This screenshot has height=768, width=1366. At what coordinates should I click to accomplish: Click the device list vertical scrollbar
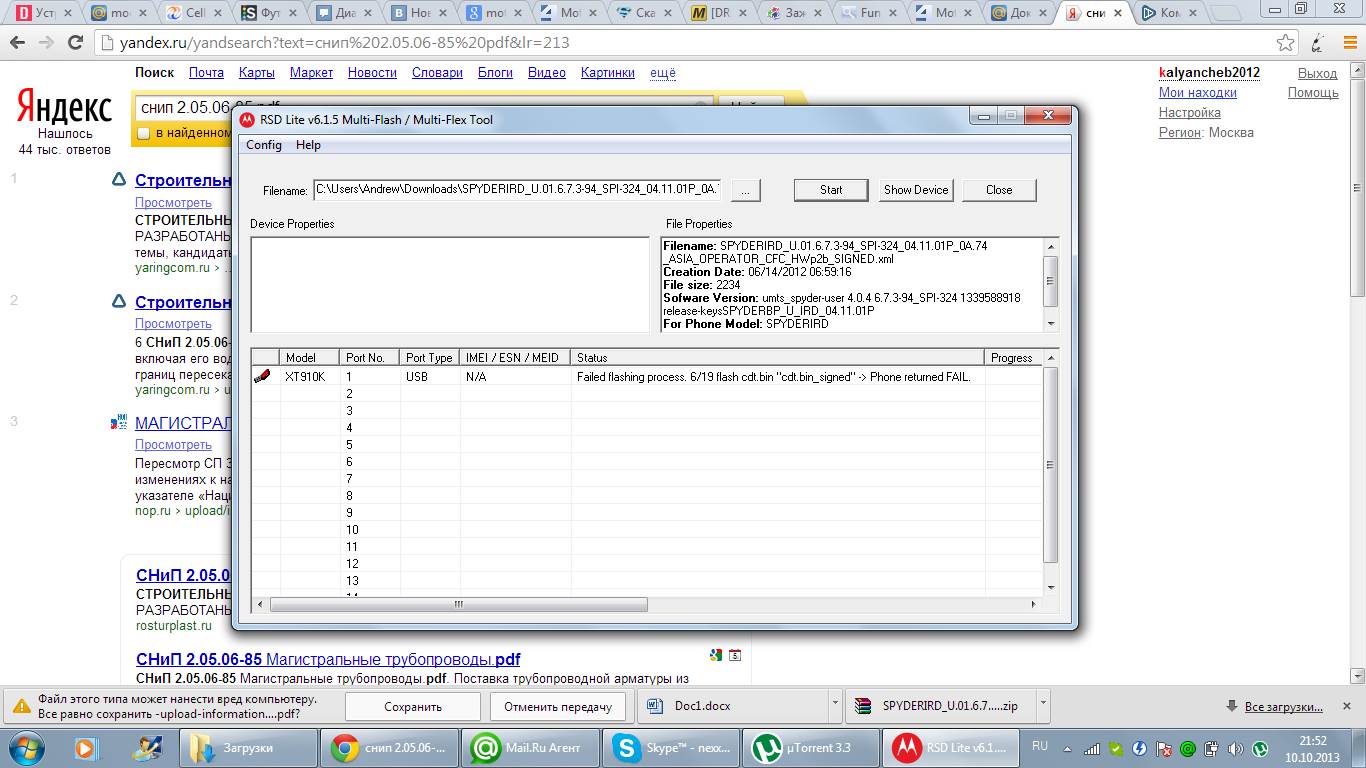coord(1050,465)
